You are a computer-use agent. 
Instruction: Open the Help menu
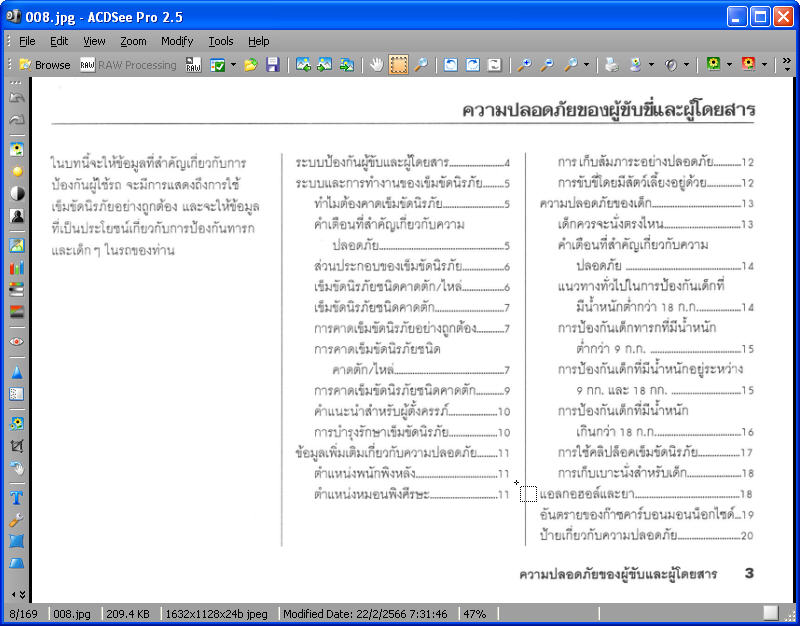(x=259, y=41)
